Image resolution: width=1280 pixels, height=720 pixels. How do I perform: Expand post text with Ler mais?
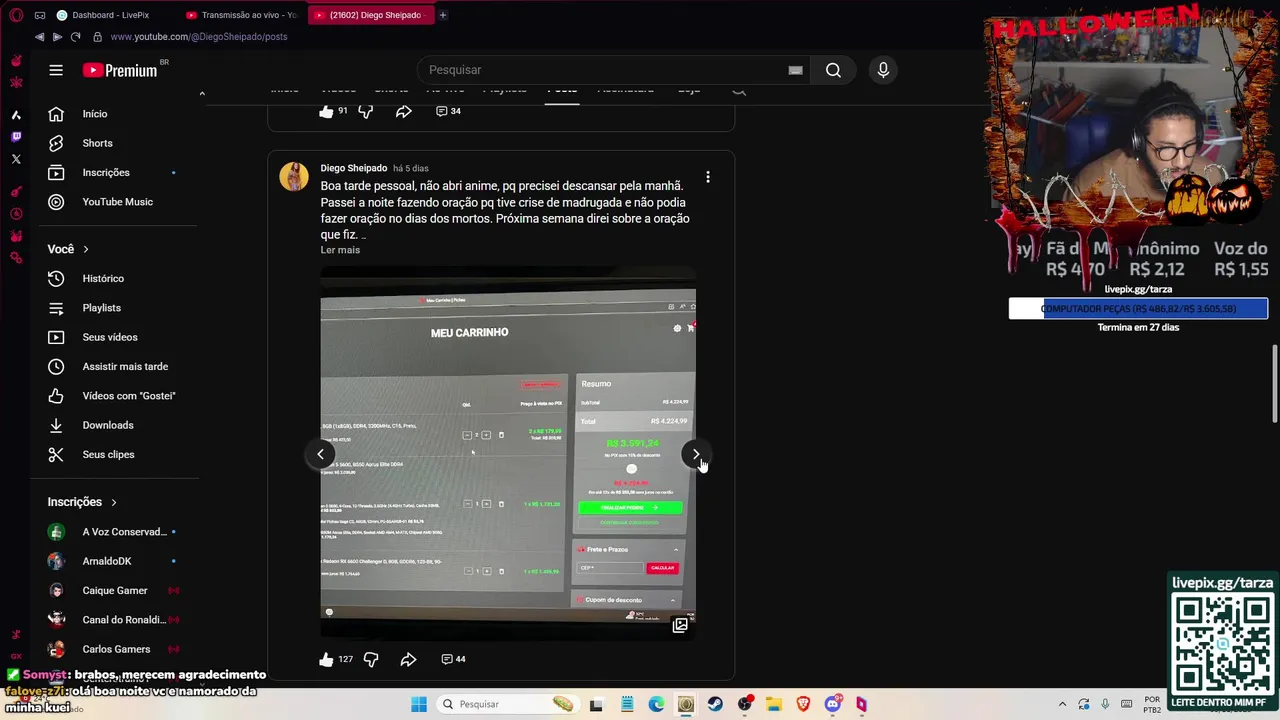(x=340, y=250)
